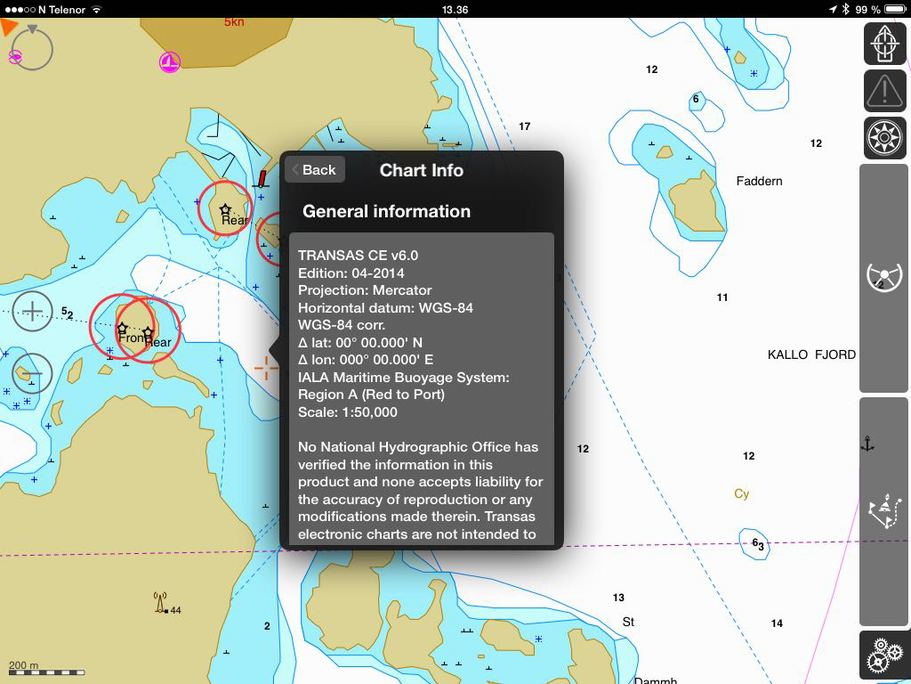Screen dimensions: 911x684
Task: Open the warning triangle alerts panel
Action: point(884,91)
